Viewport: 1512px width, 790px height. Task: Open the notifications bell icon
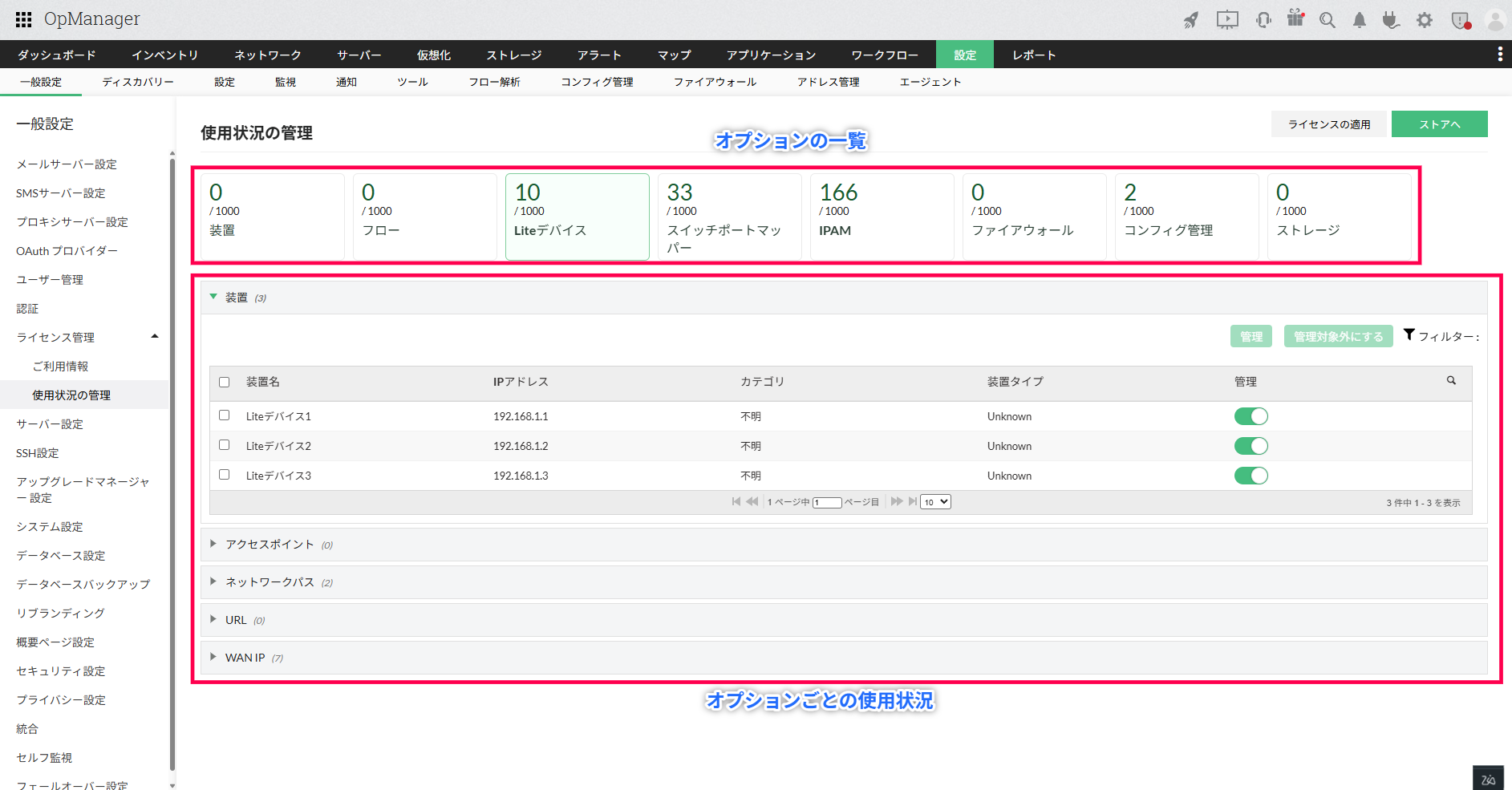click(1360, 20)
